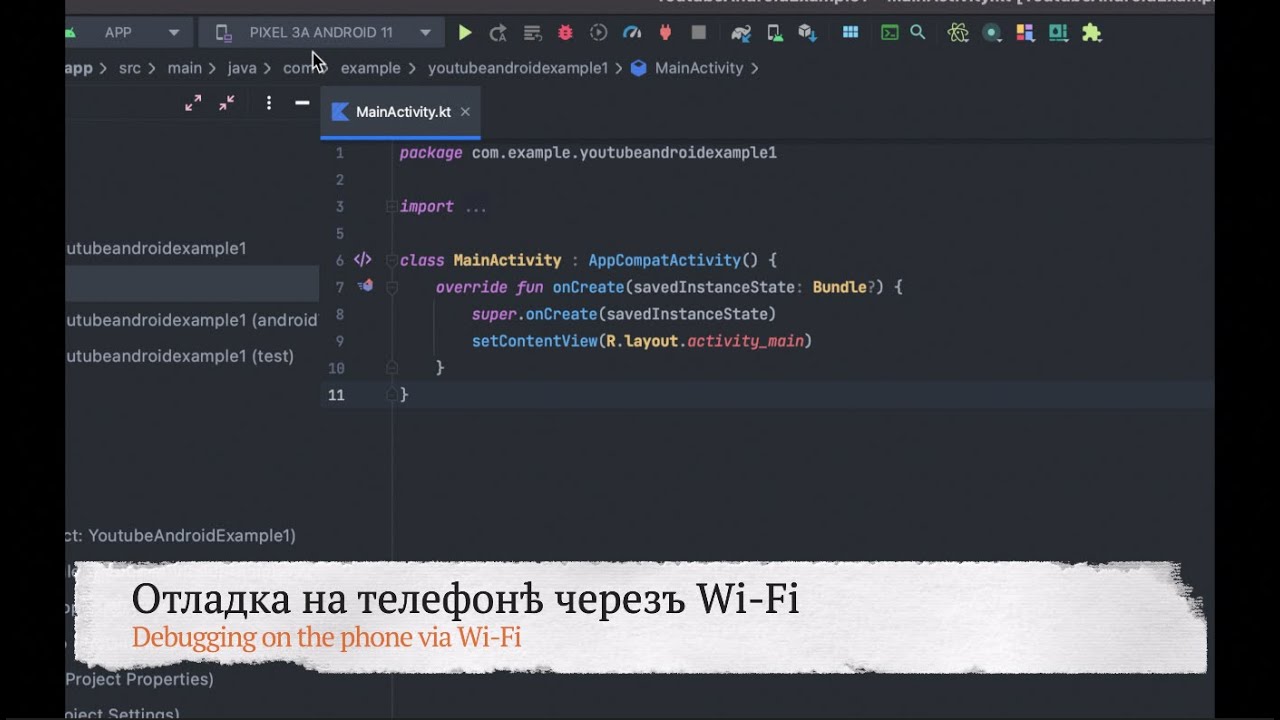Select the first youtubeandroidexample1 package row
1280x720 pixels.
click(192, 248)
